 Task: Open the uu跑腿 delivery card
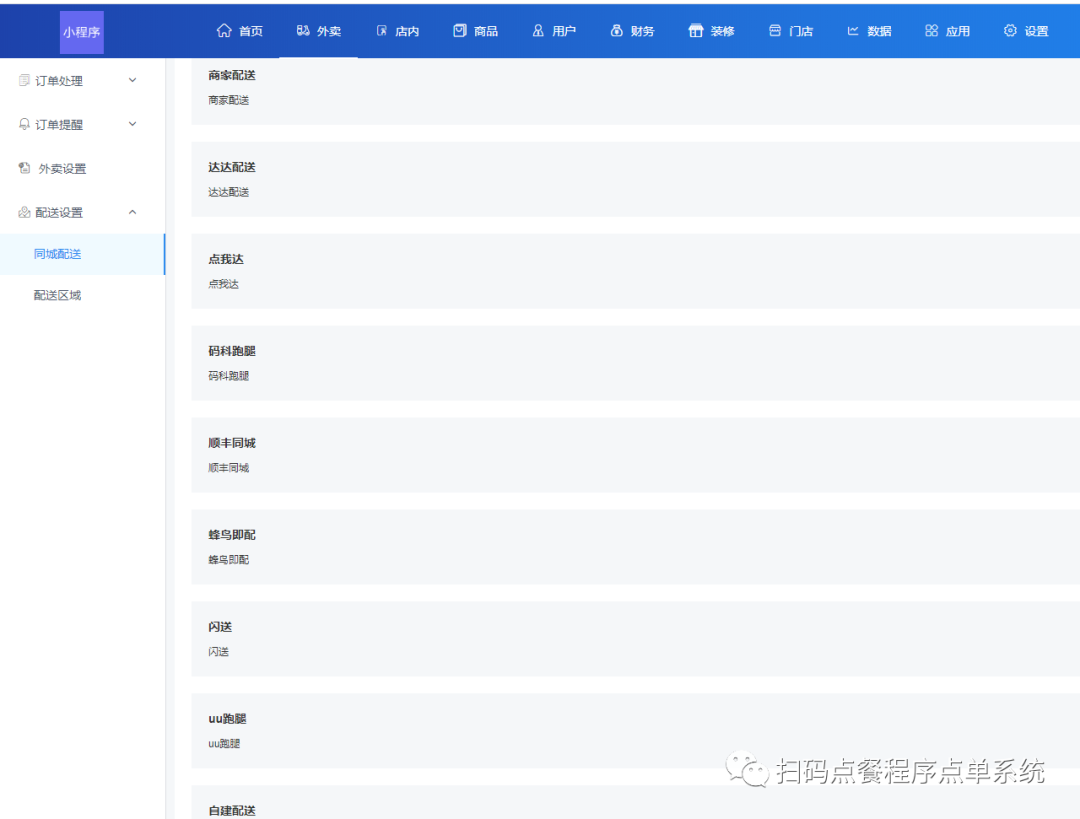click(636, 731)
